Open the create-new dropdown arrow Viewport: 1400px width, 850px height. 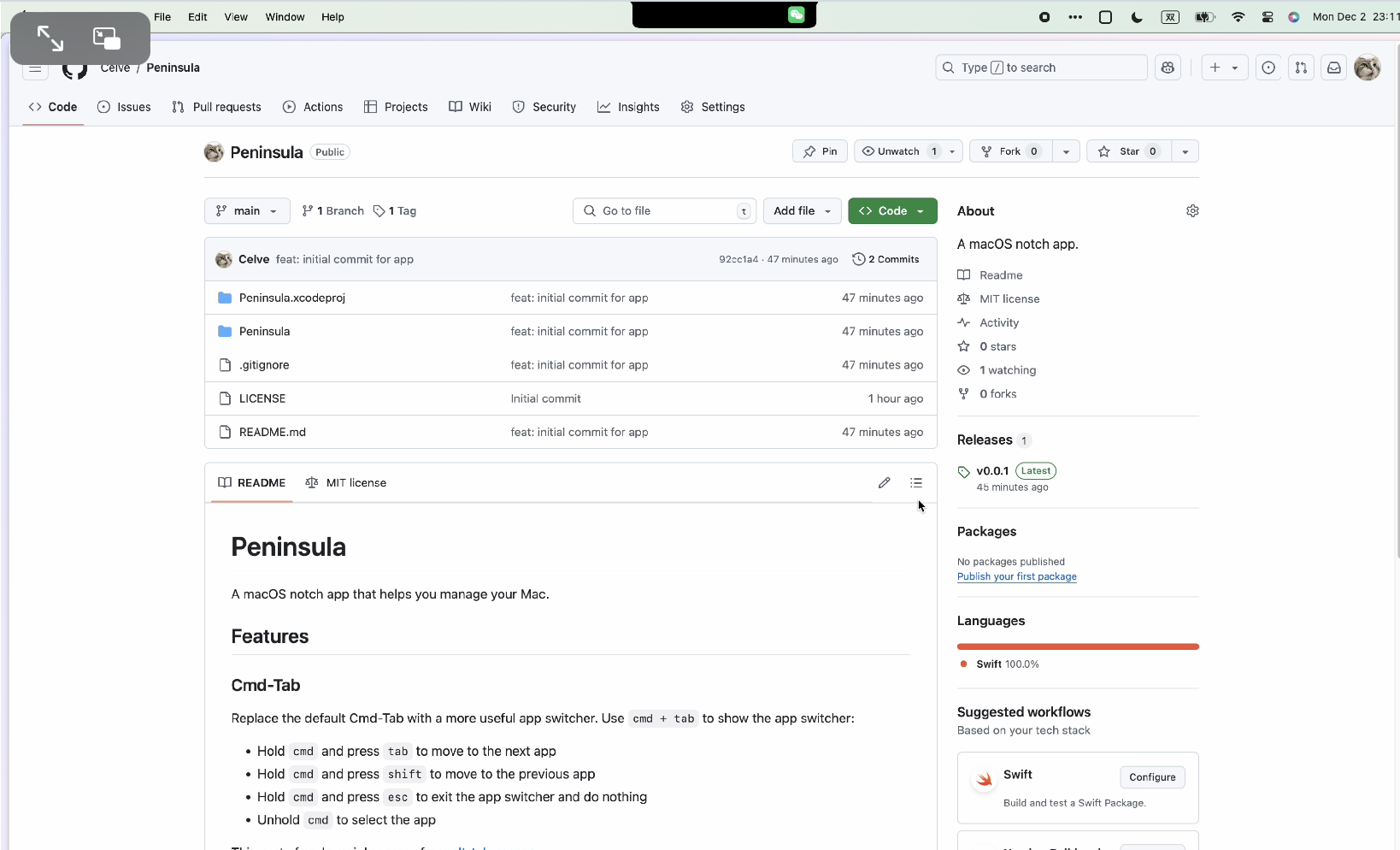[x=1235, y=68]
